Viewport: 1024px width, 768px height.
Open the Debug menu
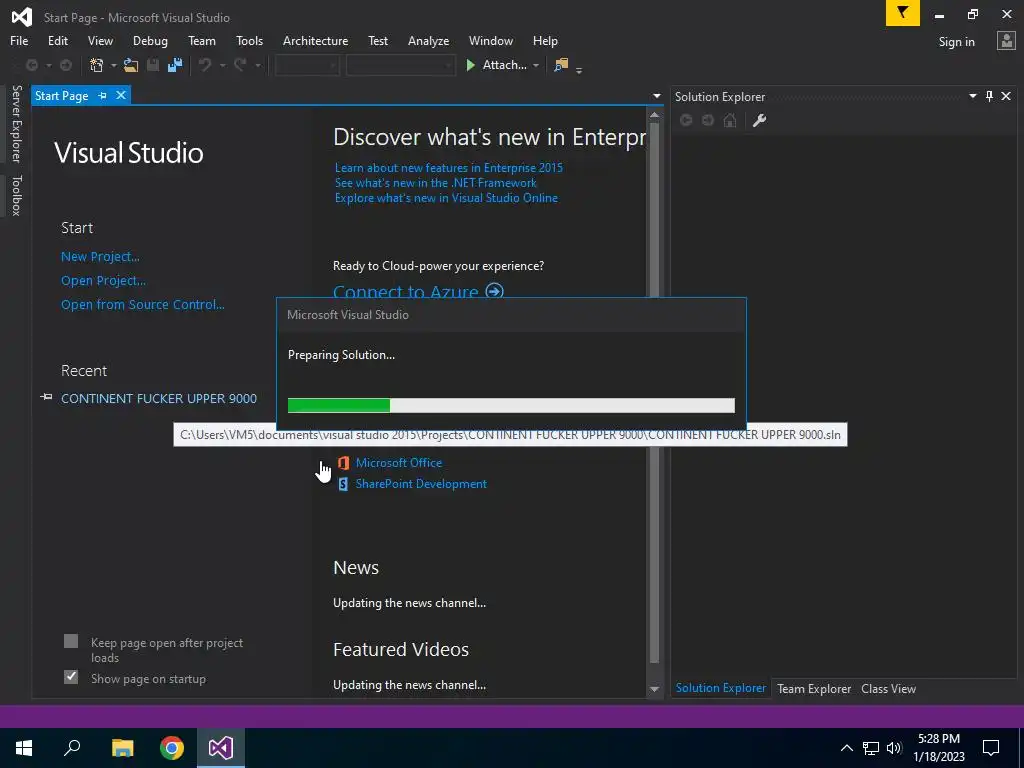click(150, 40)
